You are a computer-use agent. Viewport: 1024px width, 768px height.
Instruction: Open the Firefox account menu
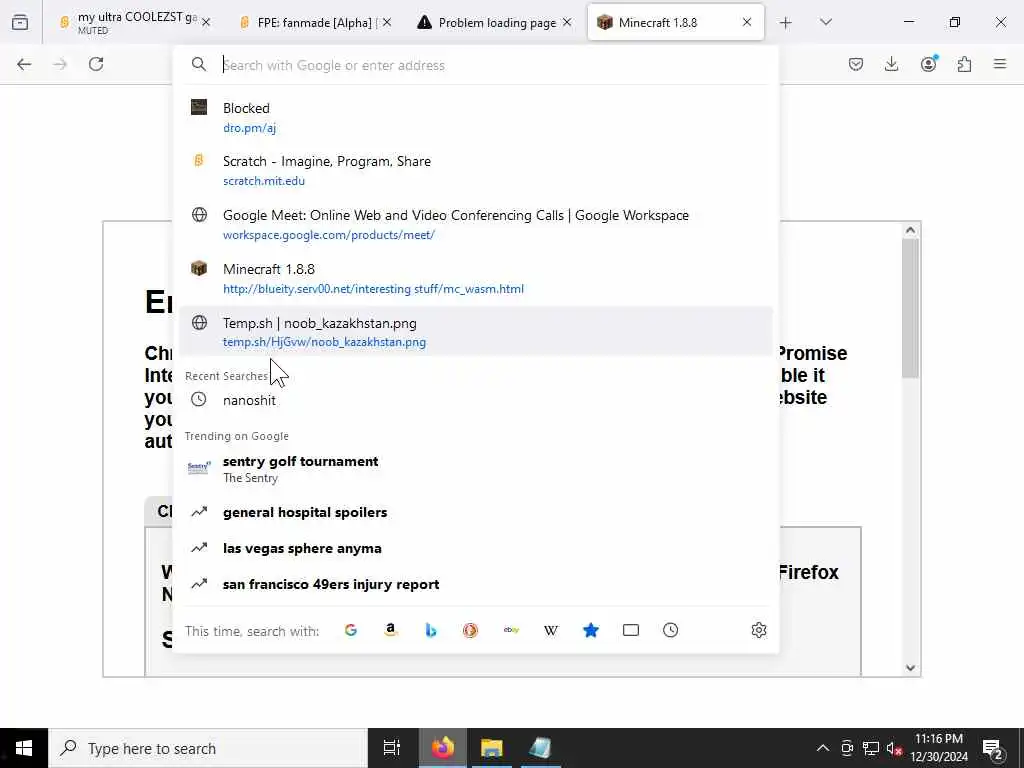929,63
